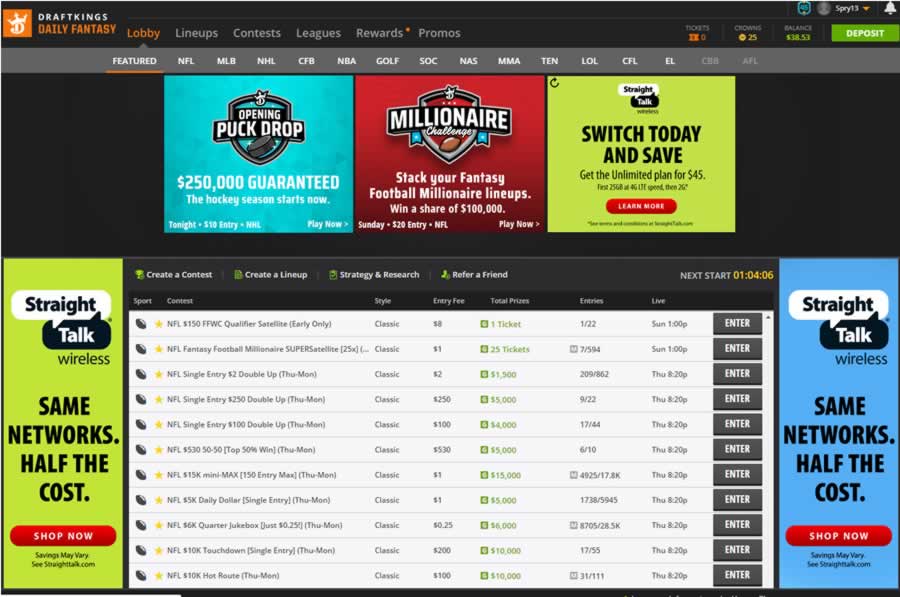This screenshot has width=900, height=597.
Task: Enter the $10K Hot Route contest
Action: (737, 575)
